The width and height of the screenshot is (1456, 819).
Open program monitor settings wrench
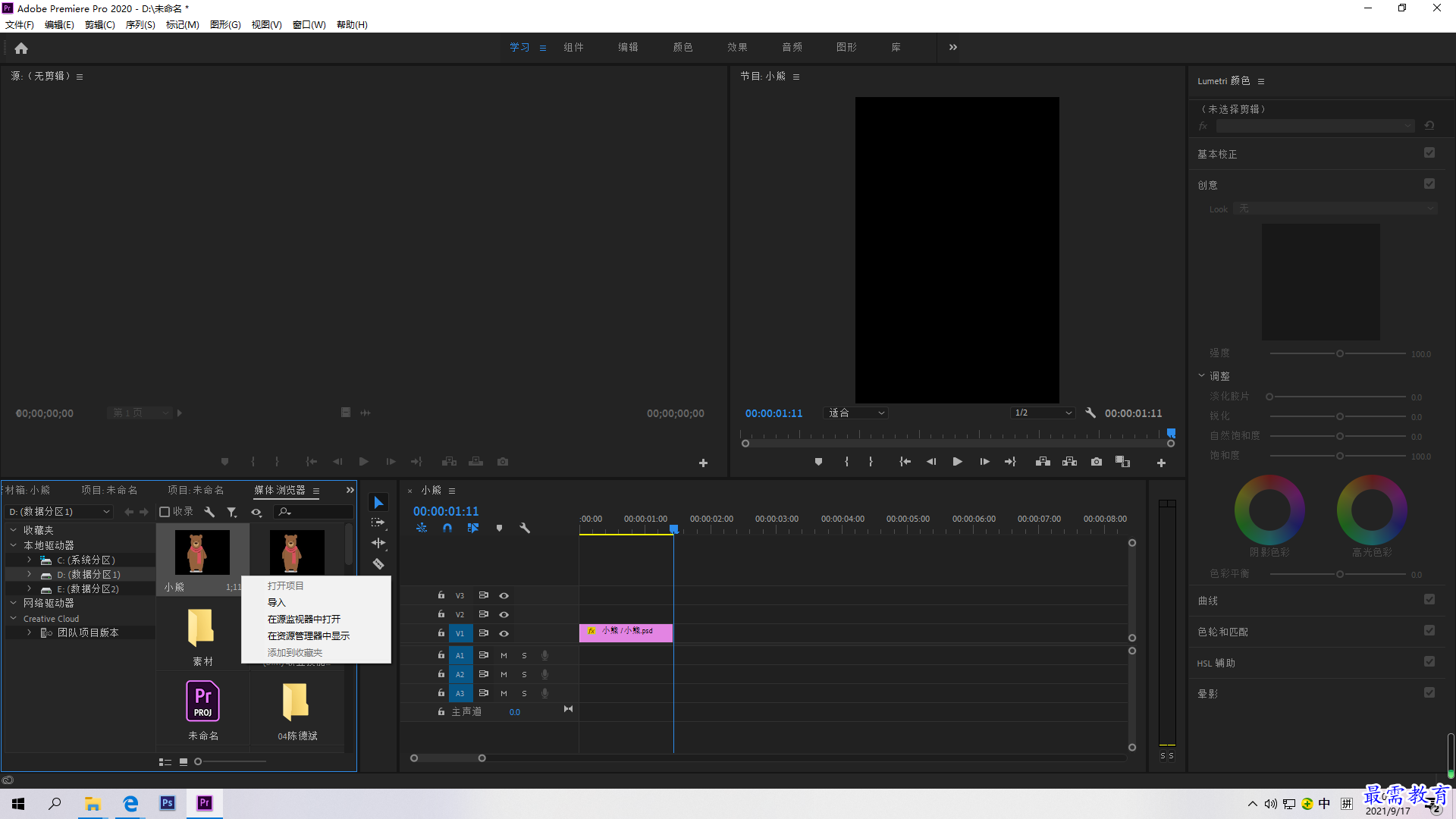(x=1090, y=413)
